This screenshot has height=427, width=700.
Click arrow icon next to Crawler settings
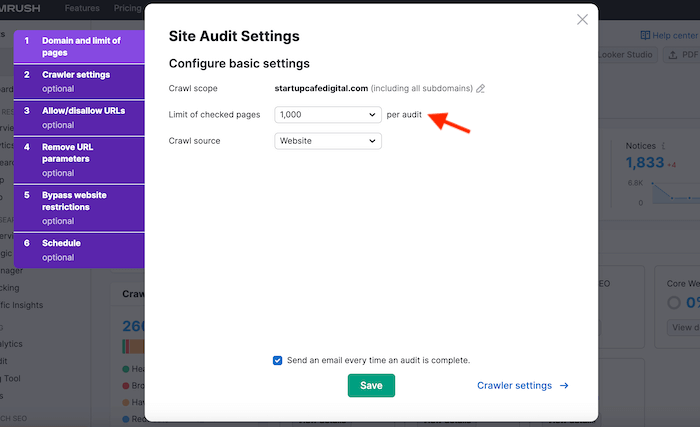[x=564, y=385]
